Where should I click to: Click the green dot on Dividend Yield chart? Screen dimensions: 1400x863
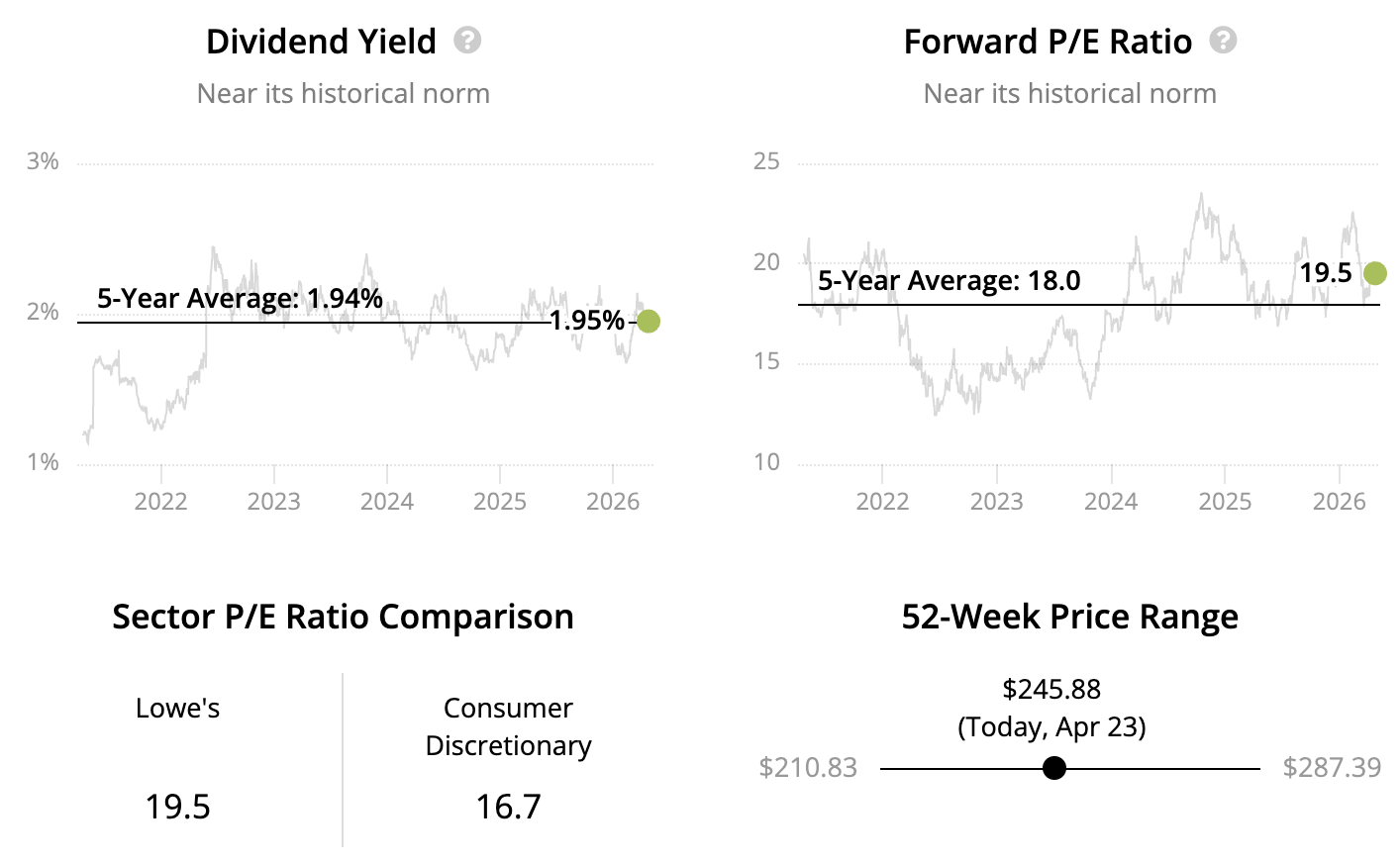click(649, 321)
